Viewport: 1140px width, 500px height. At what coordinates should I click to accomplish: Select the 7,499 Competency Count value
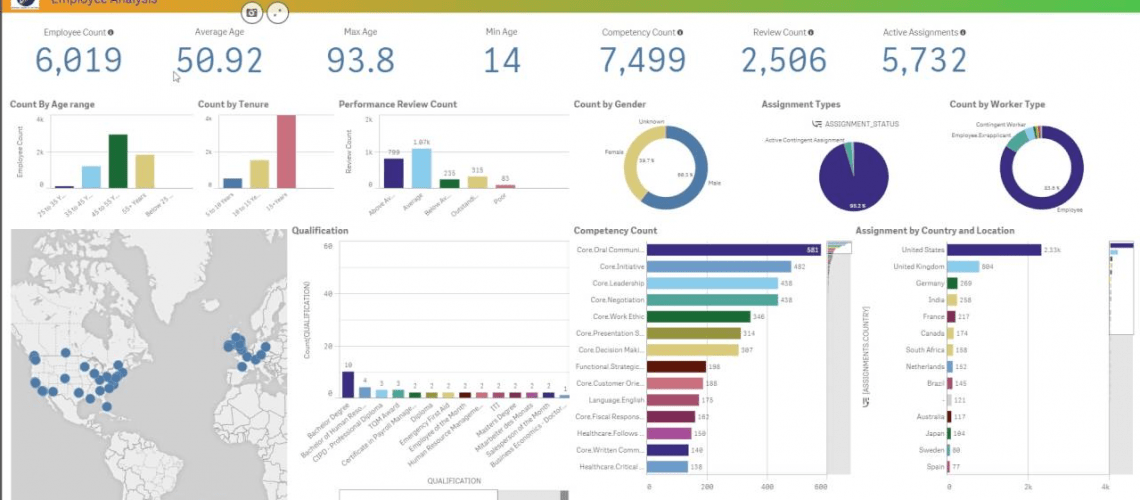[643, 60]
